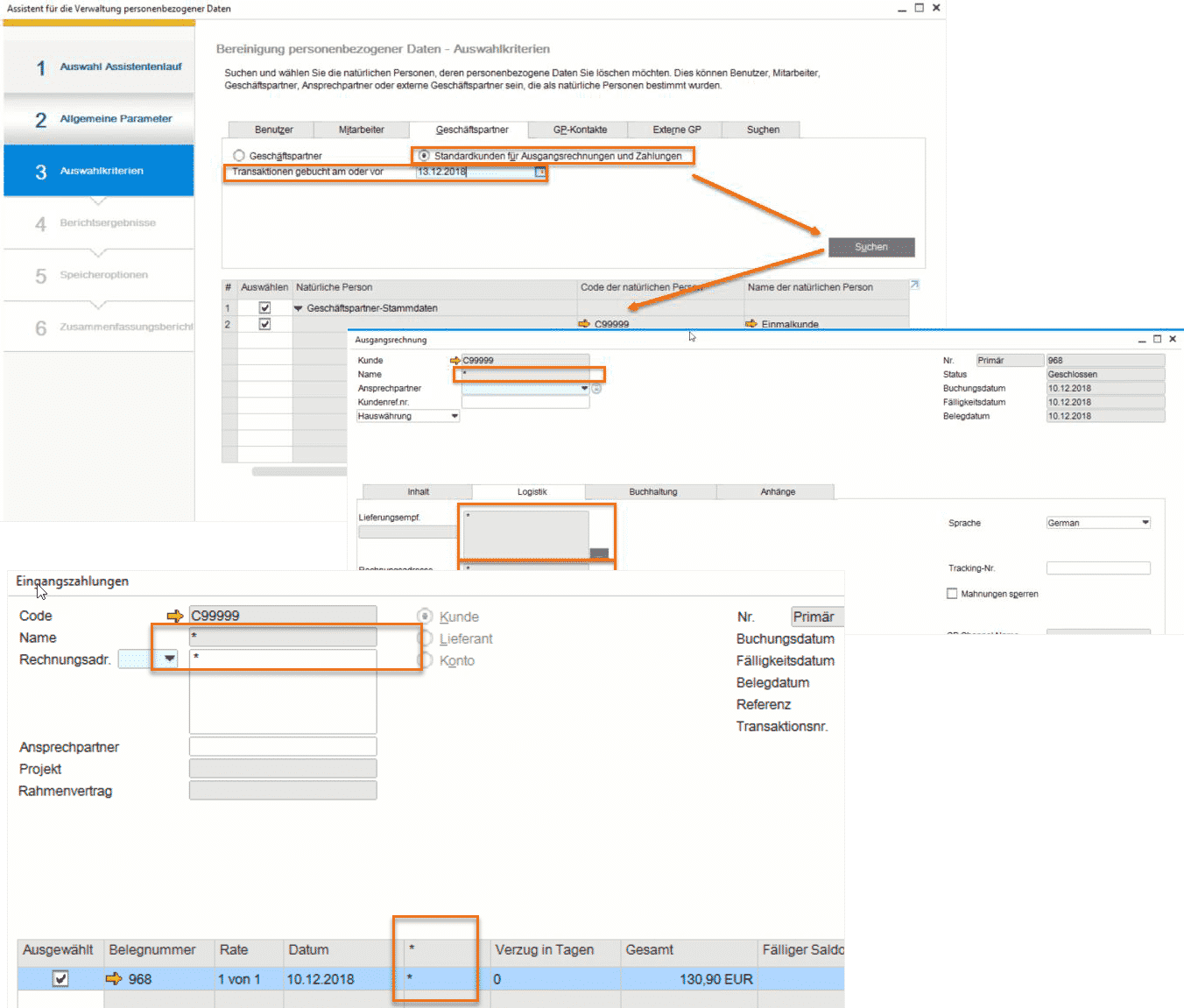
Task: Minimize the Assistent für die Verwaltung window
Action: point(902,8)
